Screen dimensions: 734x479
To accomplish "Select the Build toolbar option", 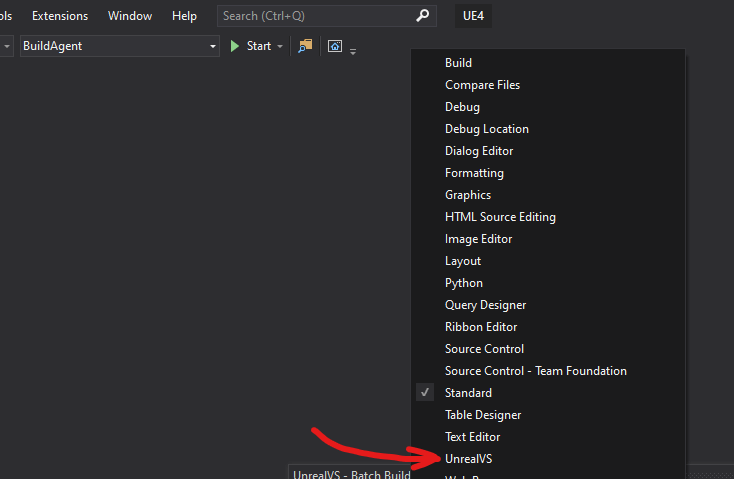I will [x=458, y=63].
